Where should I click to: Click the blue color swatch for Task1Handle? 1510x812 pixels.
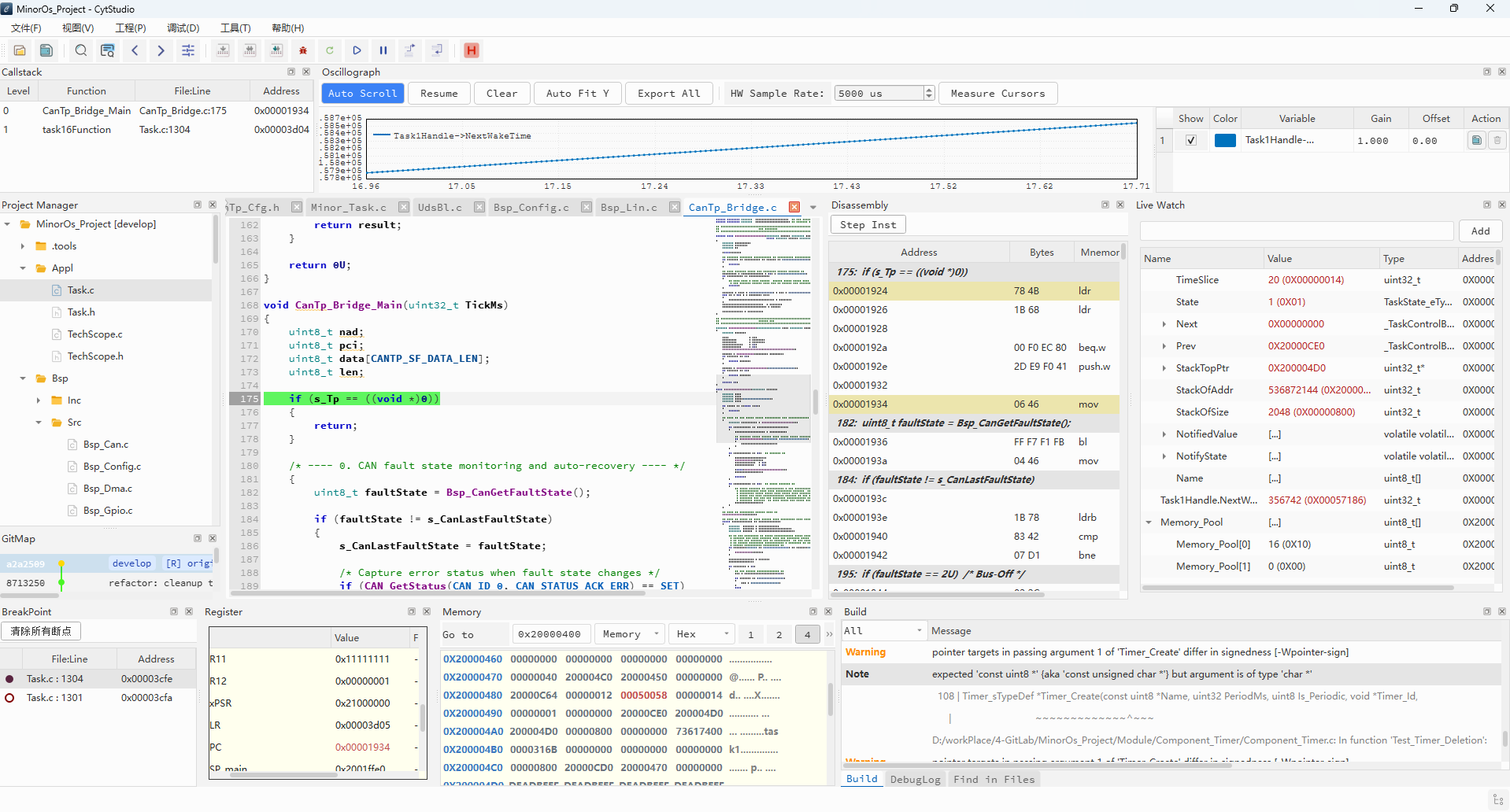(1225, 140)
